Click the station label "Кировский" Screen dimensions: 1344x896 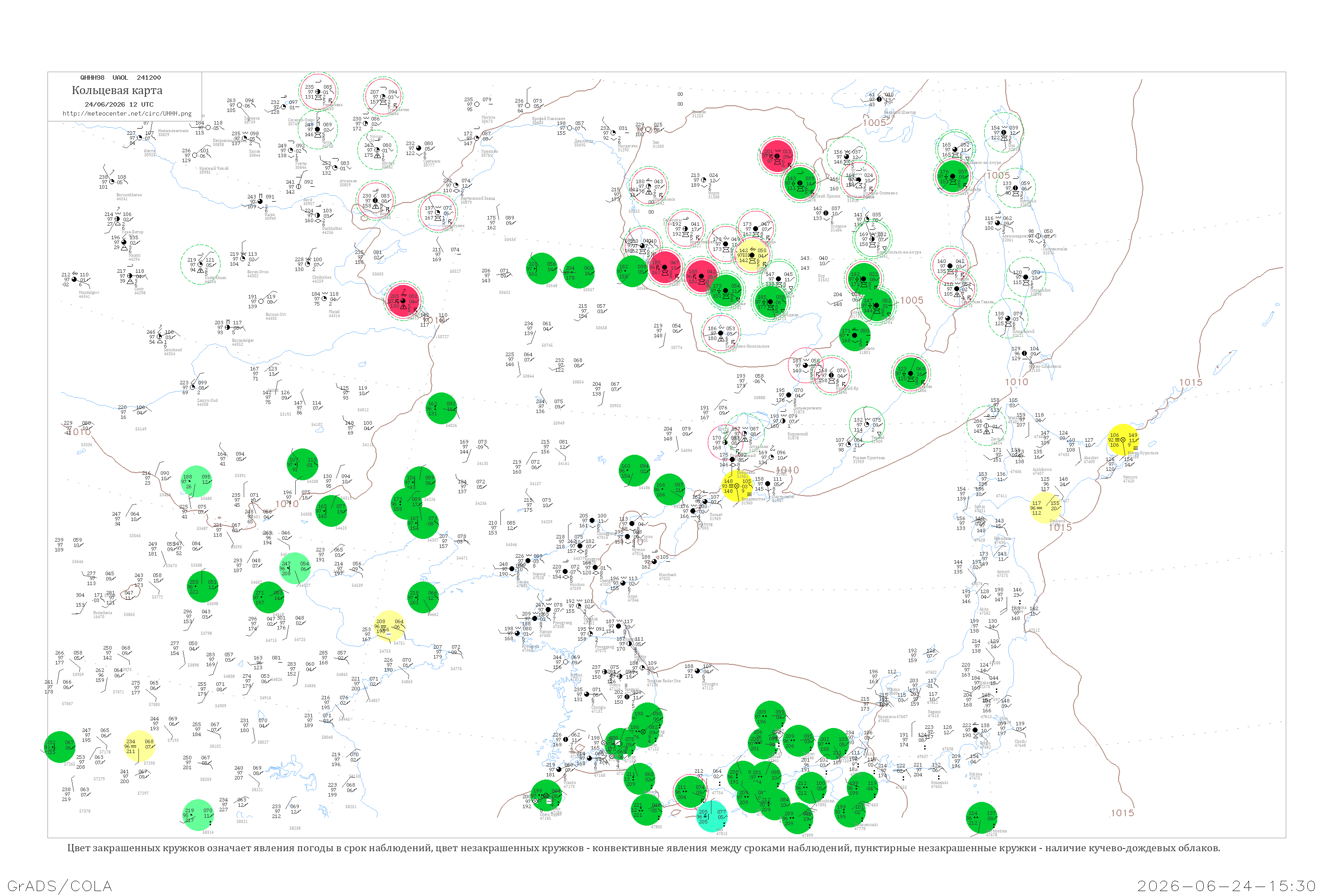(x=798, y=434)
